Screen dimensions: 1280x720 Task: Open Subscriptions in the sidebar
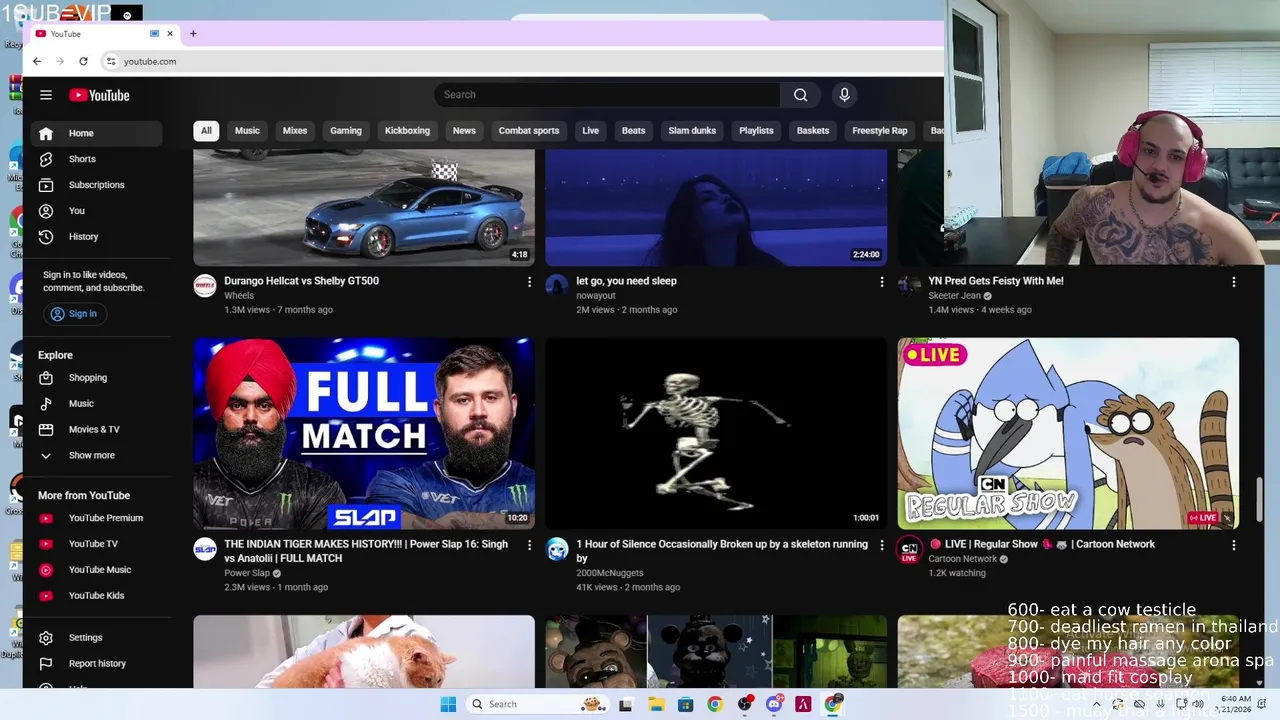[96, 185]
